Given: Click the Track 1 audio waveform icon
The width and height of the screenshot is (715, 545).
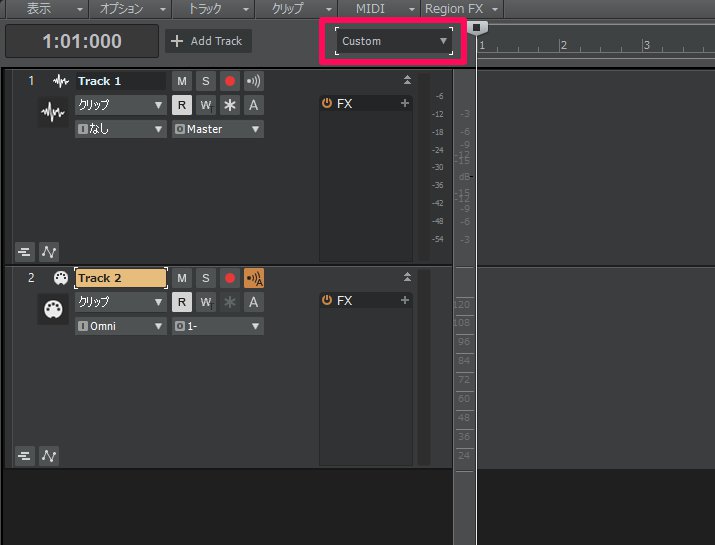Looking at the screenshot, I should tap(53, 114).
